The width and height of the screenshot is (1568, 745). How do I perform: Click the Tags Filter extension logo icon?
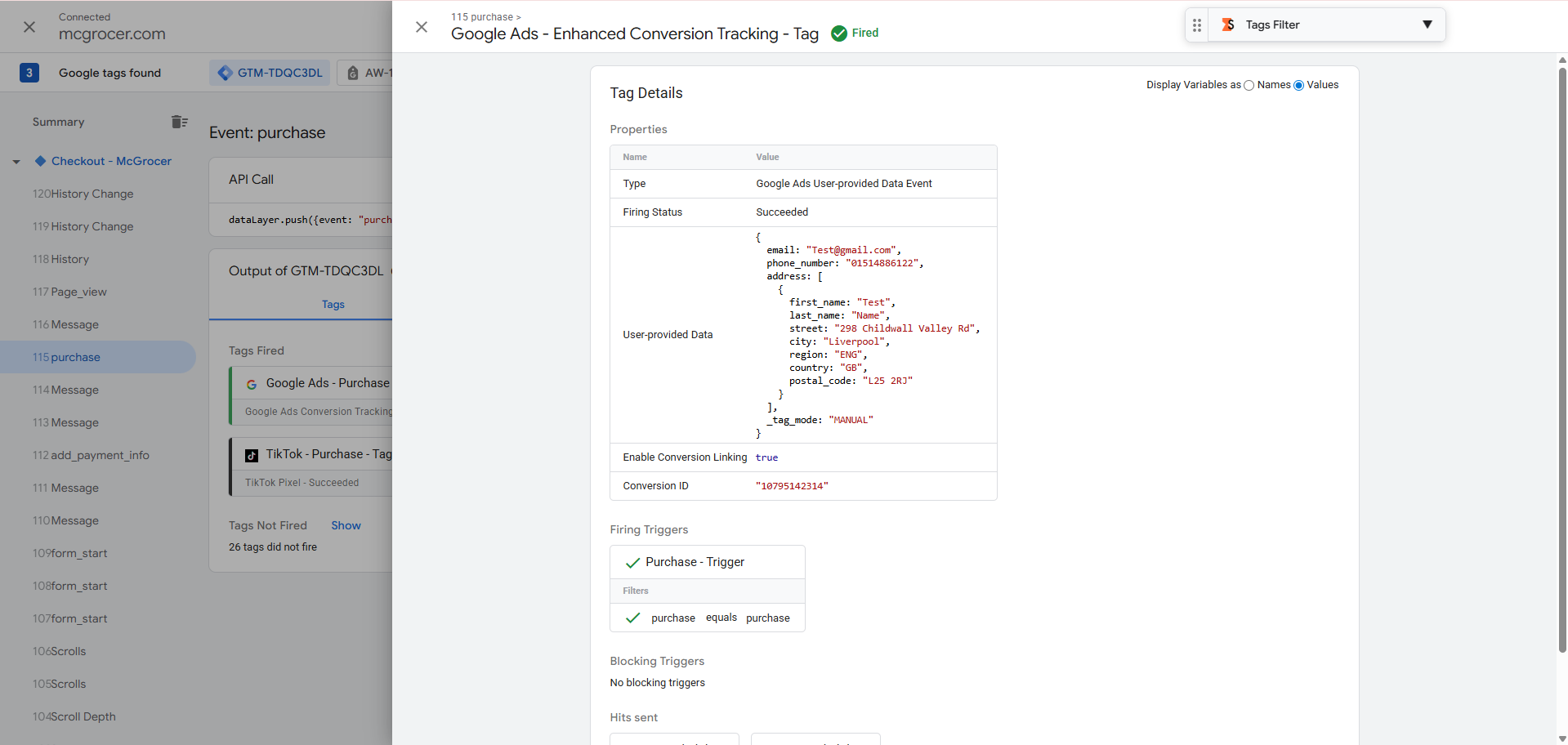coord(1228,25)
